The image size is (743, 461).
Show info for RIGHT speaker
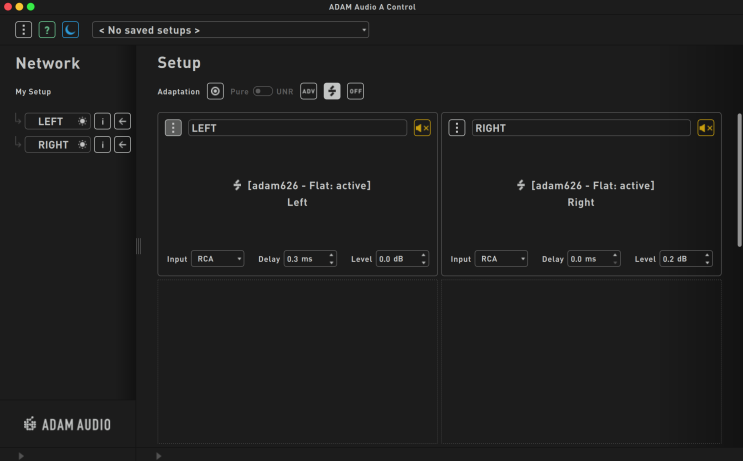pos(102,145)
